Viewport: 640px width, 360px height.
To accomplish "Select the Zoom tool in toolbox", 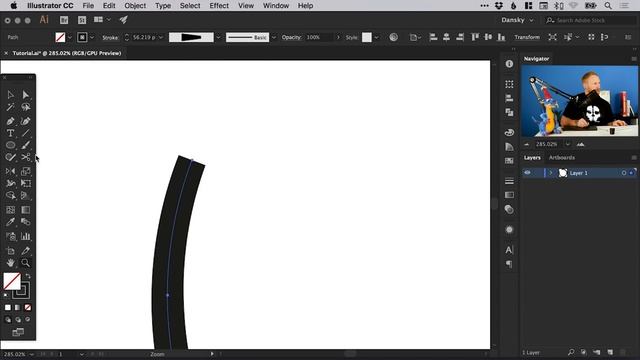I will click(x=26, y=263).
